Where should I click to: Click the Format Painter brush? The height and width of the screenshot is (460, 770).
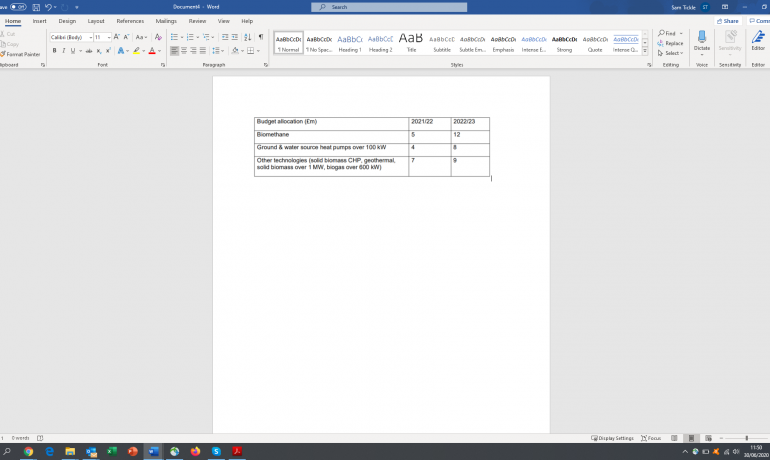20,54
